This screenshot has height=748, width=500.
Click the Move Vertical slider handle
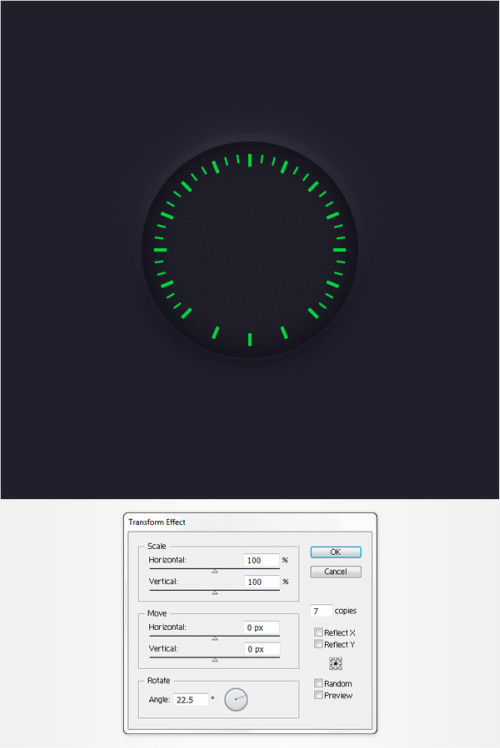[x=215, y=660]
